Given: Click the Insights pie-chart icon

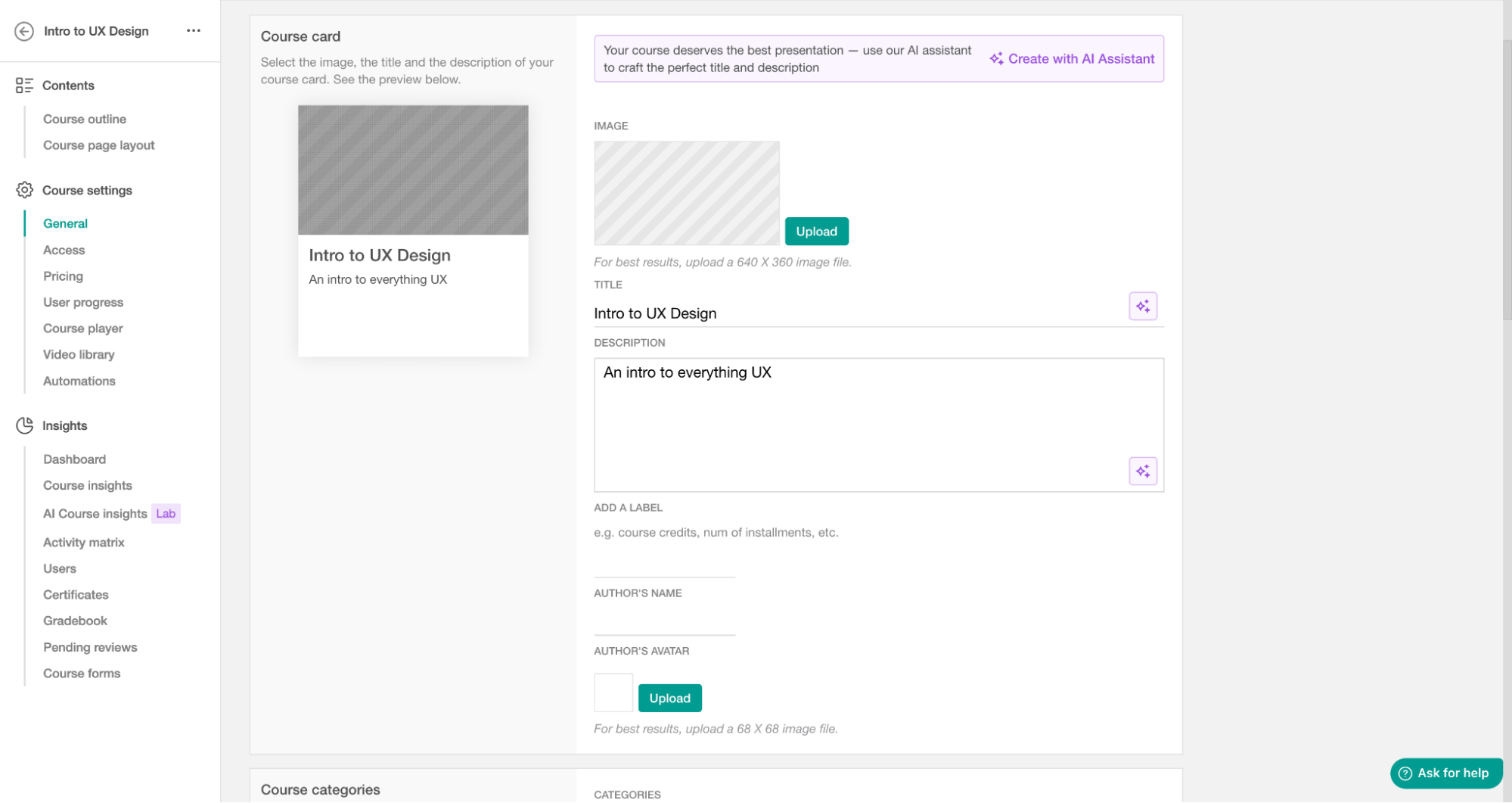Looking at the screenshot, I should pos(23,425).
